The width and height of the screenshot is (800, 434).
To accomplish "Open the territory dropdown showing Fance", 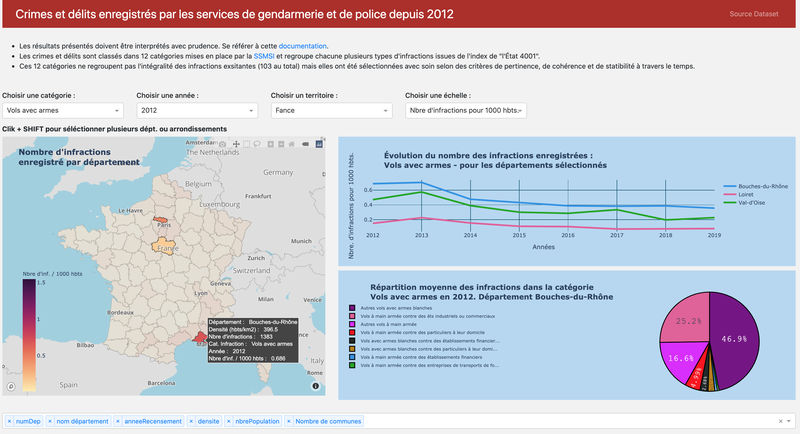I will point(332,111).
